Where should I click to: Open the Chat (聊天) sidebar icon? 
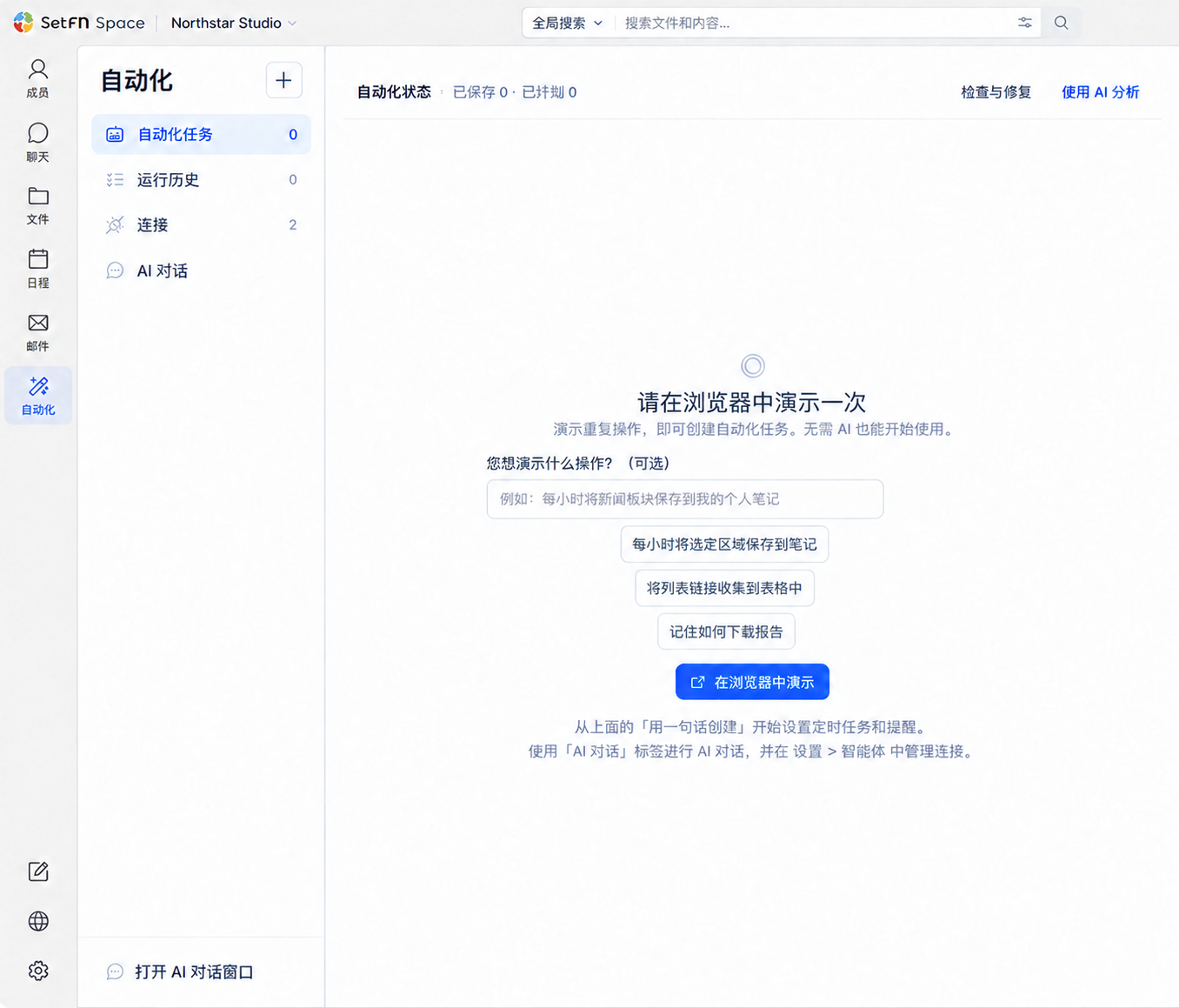pyautogui.click(x=37, y=142)
